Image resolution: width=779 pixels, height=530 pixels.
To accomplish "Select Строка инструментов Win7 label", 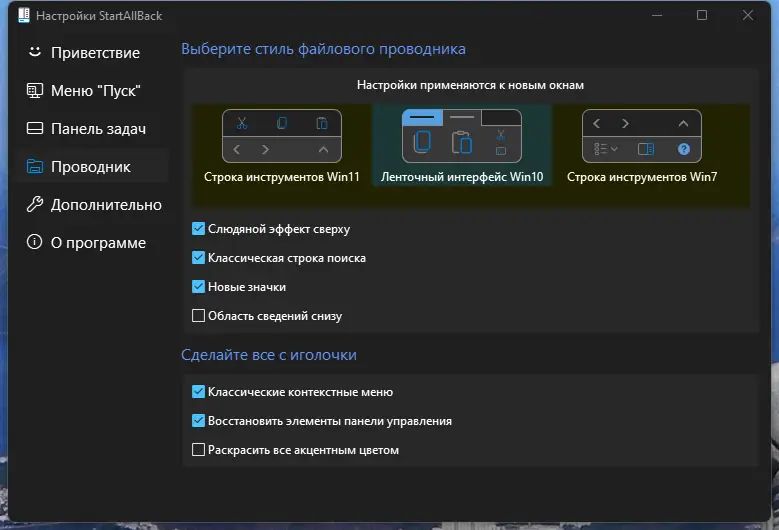I will point(642,177).
